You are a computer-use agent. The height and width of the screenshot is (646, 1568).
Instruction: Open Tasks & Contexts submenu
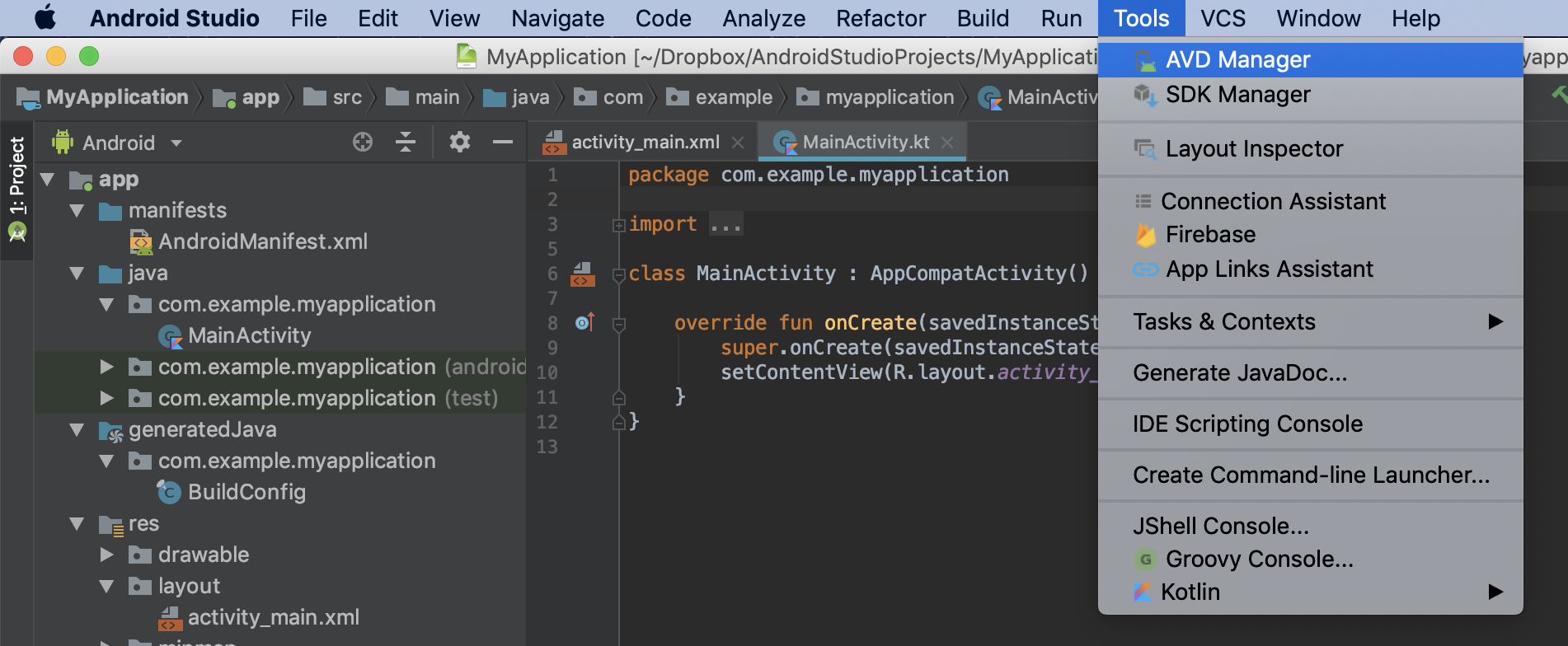1310,321
